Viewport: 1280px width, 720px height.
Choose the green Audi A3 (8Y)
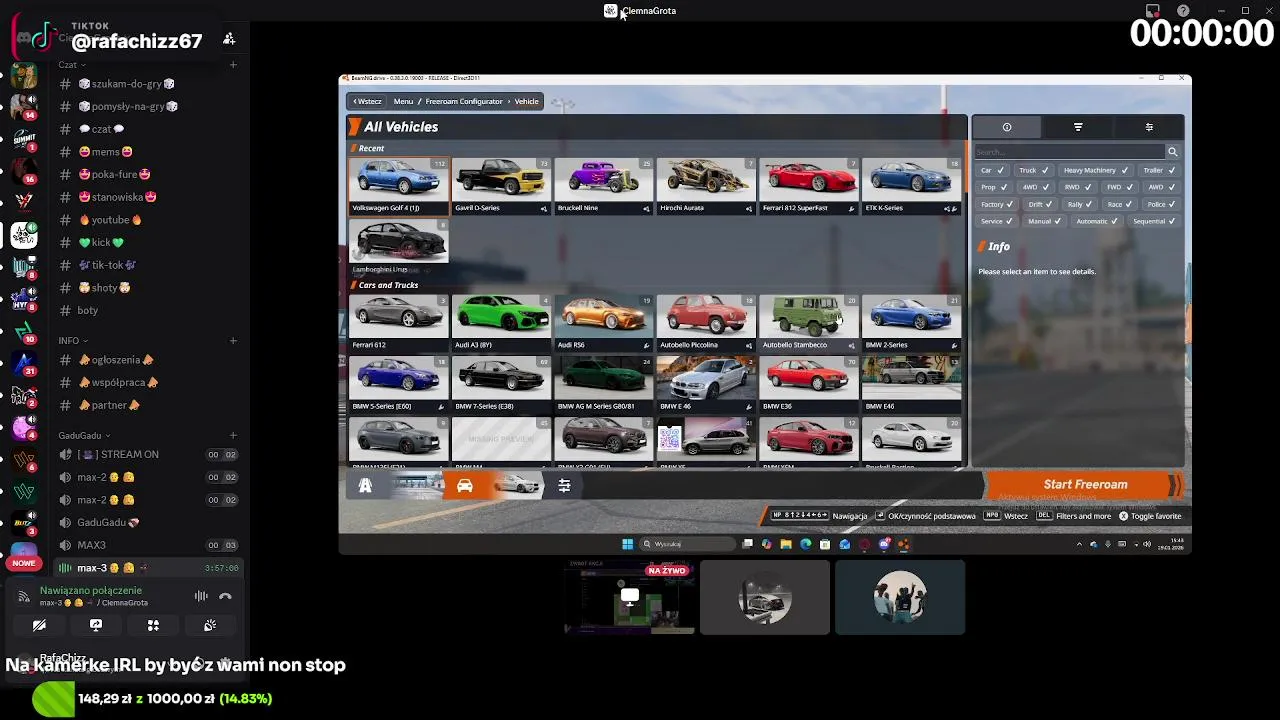501,323
